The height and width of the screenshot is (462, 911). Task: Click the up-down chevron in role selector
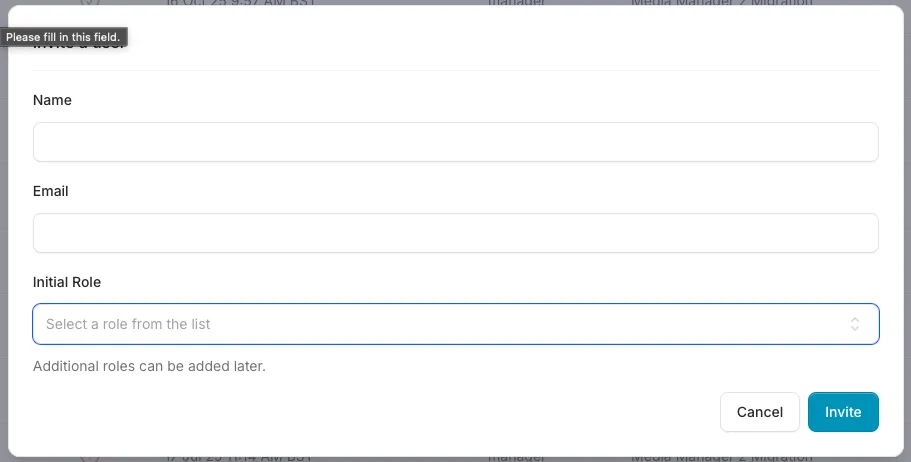[855, 324]
